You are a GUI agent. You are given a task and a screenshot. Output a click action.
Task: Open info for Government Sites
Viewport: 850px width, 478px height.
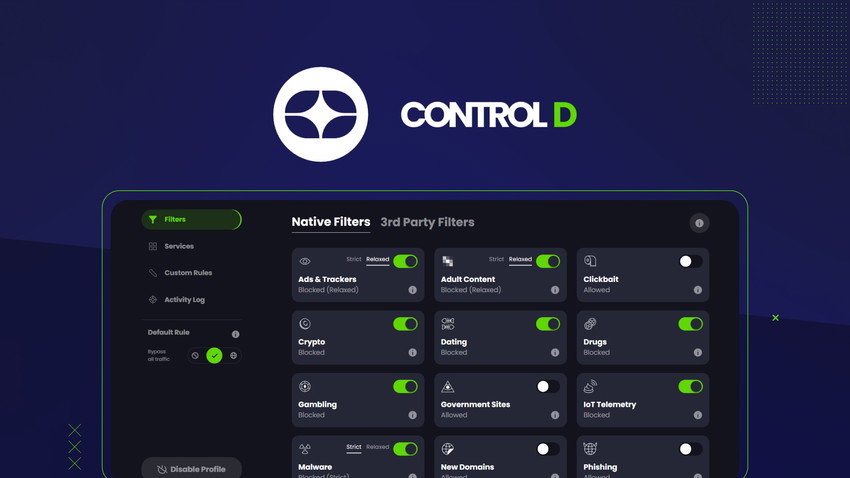[x=555, y=415]
